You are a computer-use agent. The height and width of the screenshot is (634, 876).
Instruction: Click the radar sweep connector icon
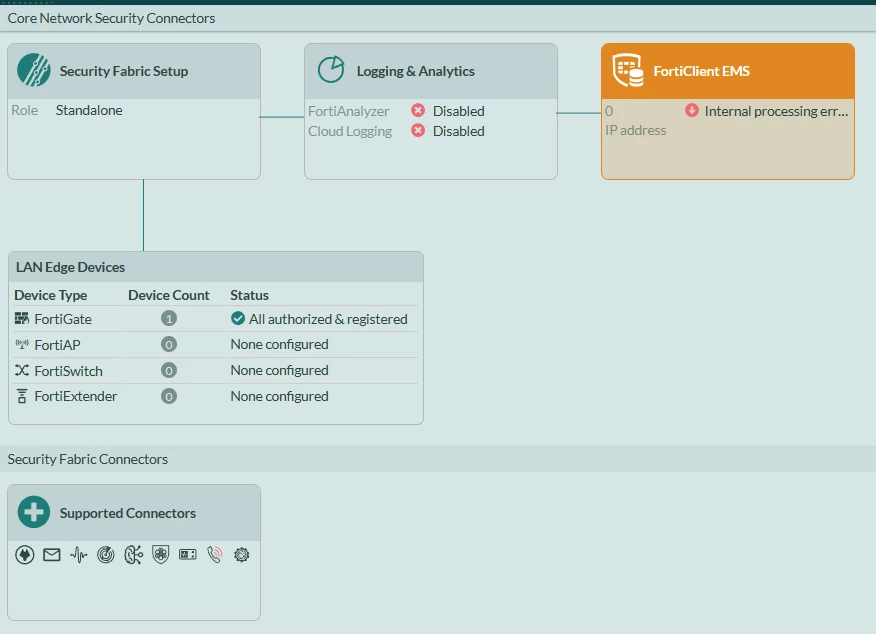(106, 555)
